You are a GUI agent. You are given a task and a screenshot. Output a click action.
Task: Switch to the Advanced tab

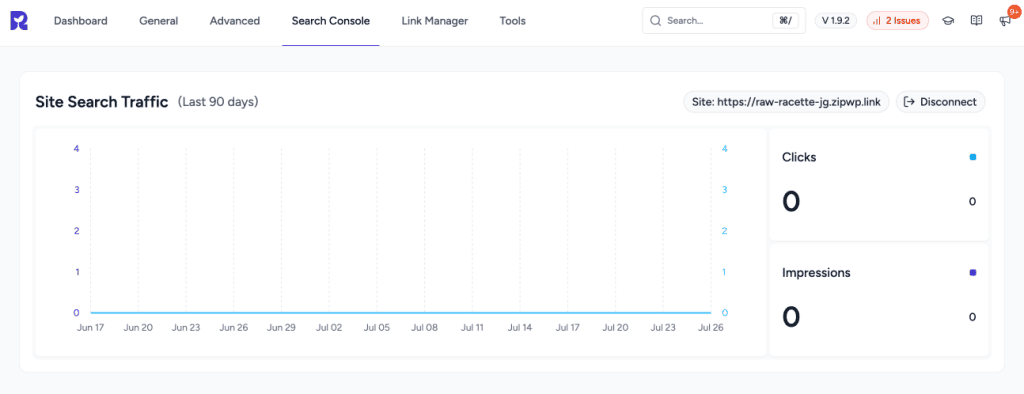click(234, 21)
